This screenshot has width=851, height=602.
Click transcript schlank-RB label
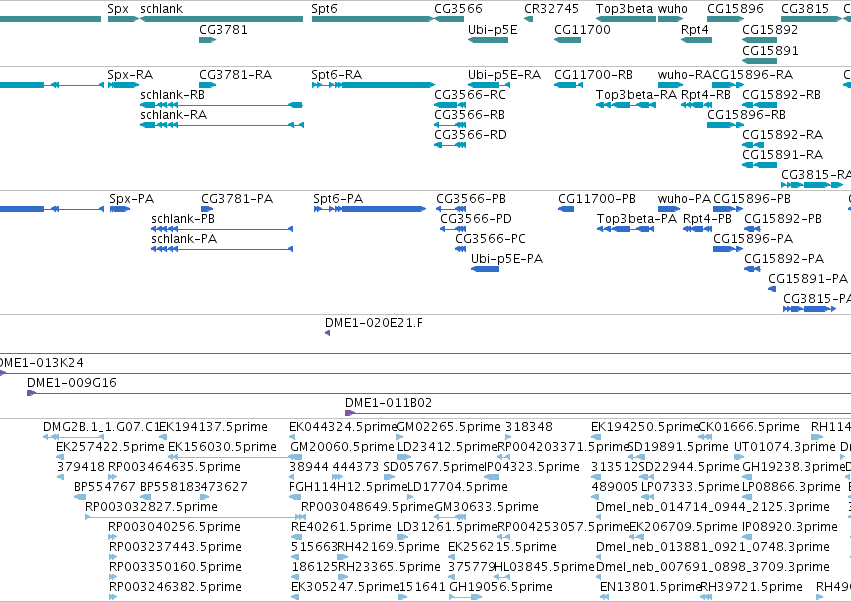click(x=172, y=94)
